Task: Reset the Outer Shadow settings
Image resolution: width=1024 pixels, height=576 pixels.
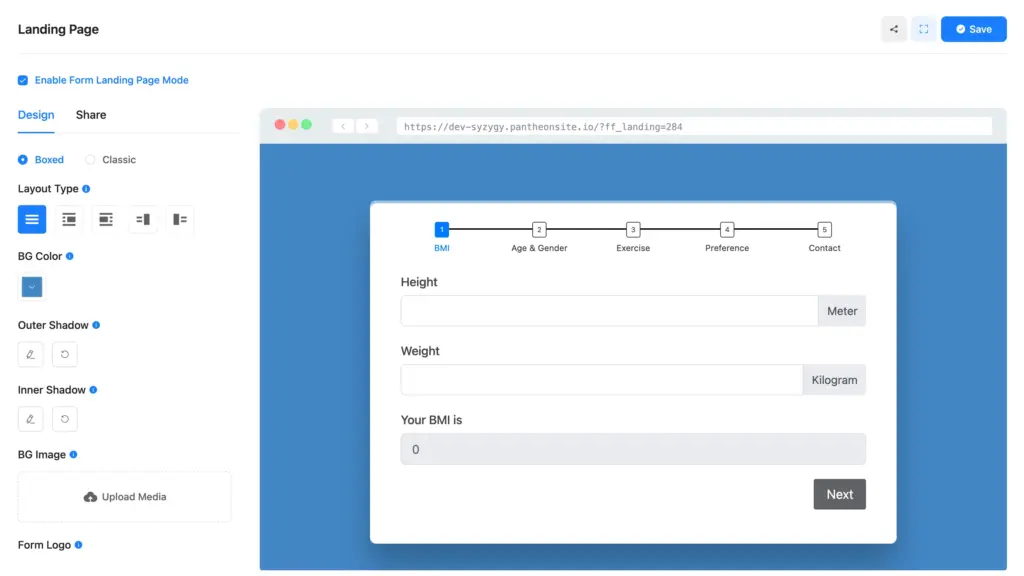Action: click(x=64, y=354)
